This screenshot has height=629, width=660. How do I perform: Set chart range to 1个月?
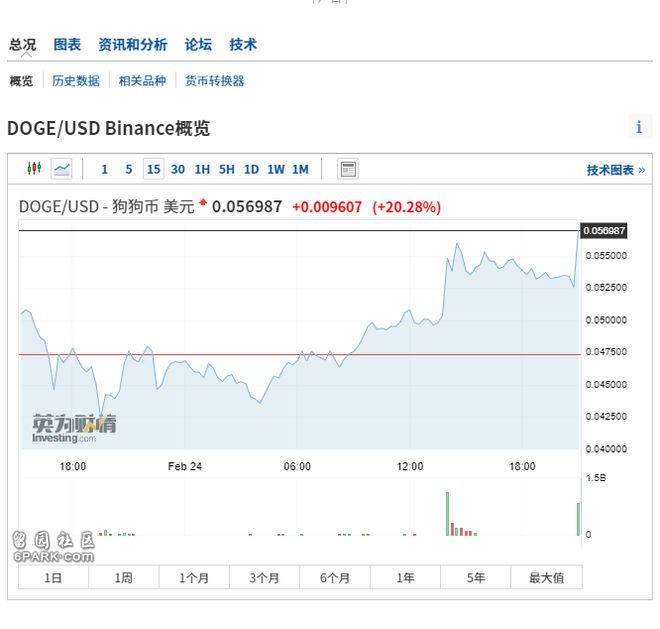[194, 577]
